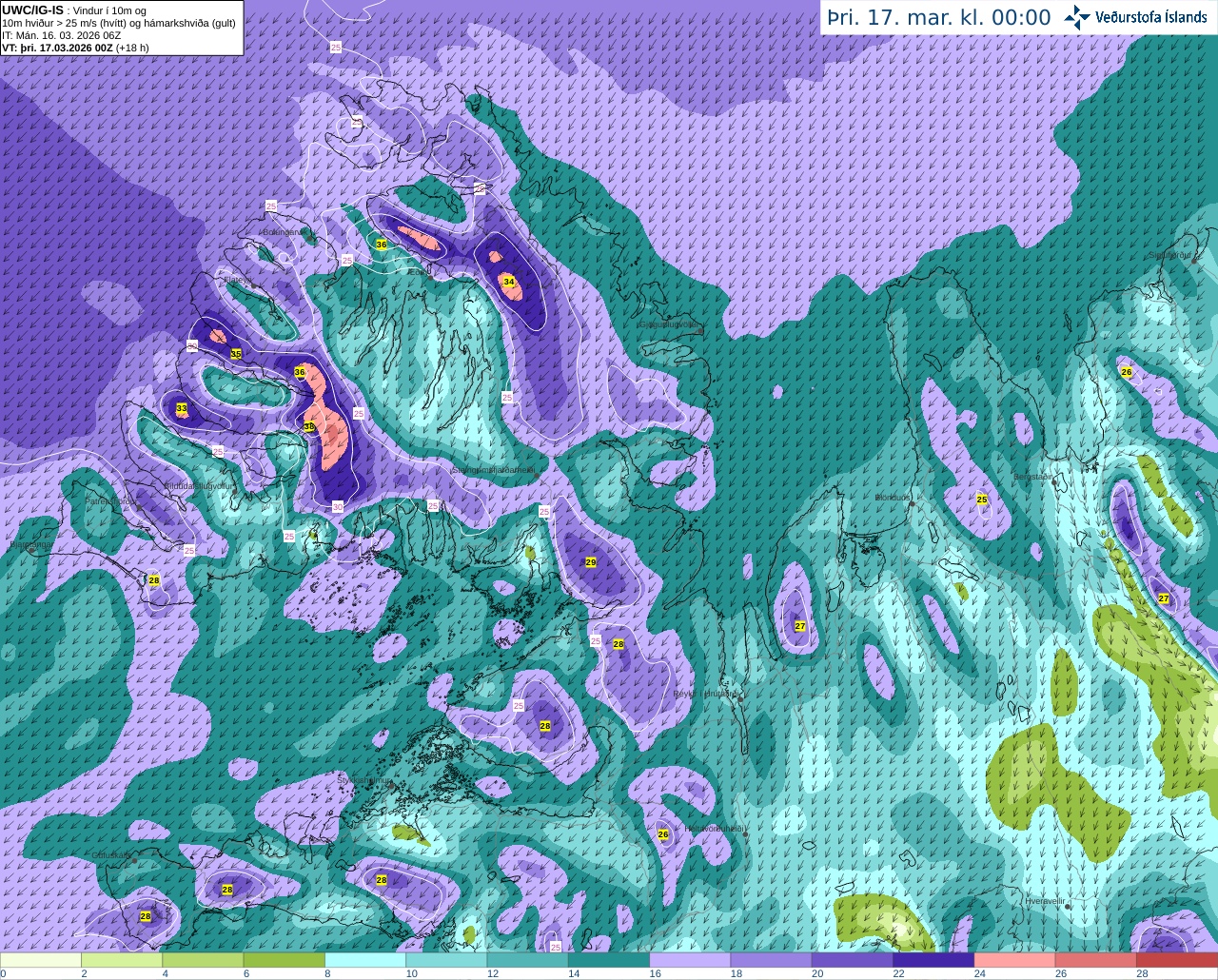Click the legend tick value 24
Viewport: 1218px width, 980px height.
click(x=979, y=973)
